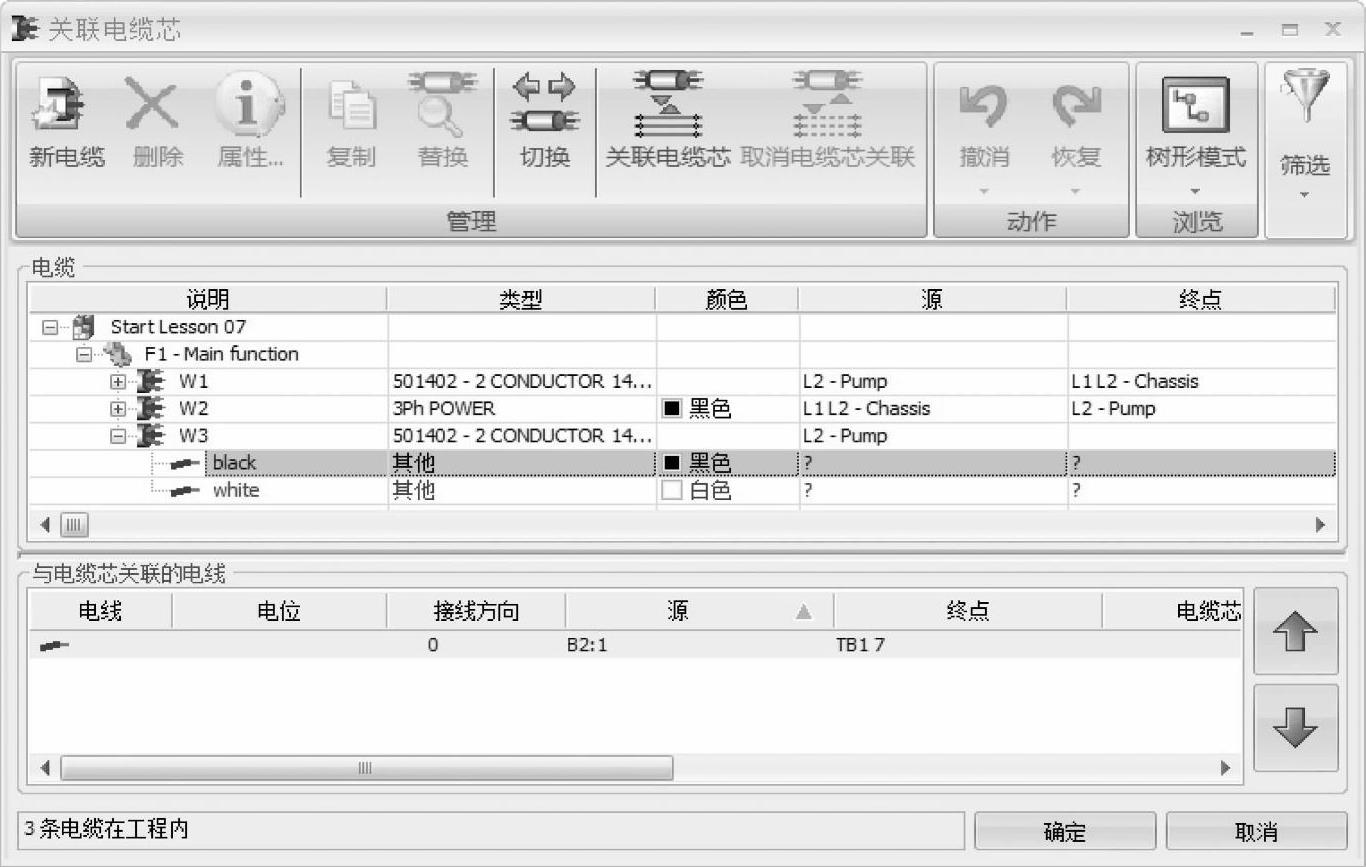
Task: Click the wire icon in B2:1 row
Action: click(55, 646)
